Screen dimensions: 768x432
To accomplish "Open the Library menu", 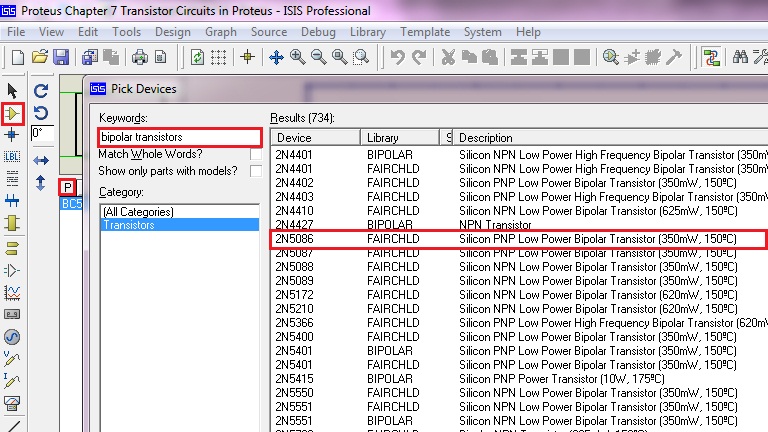I will pyautogui.click(x=368, y=32).
